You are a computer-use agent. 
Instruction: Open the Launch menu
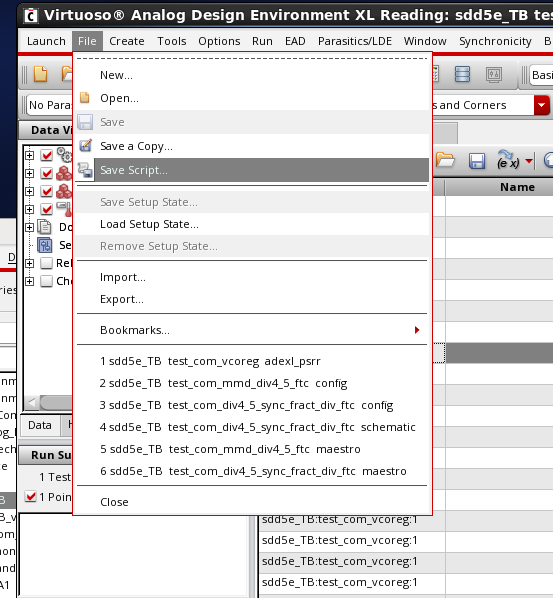(x=46, y=41)
